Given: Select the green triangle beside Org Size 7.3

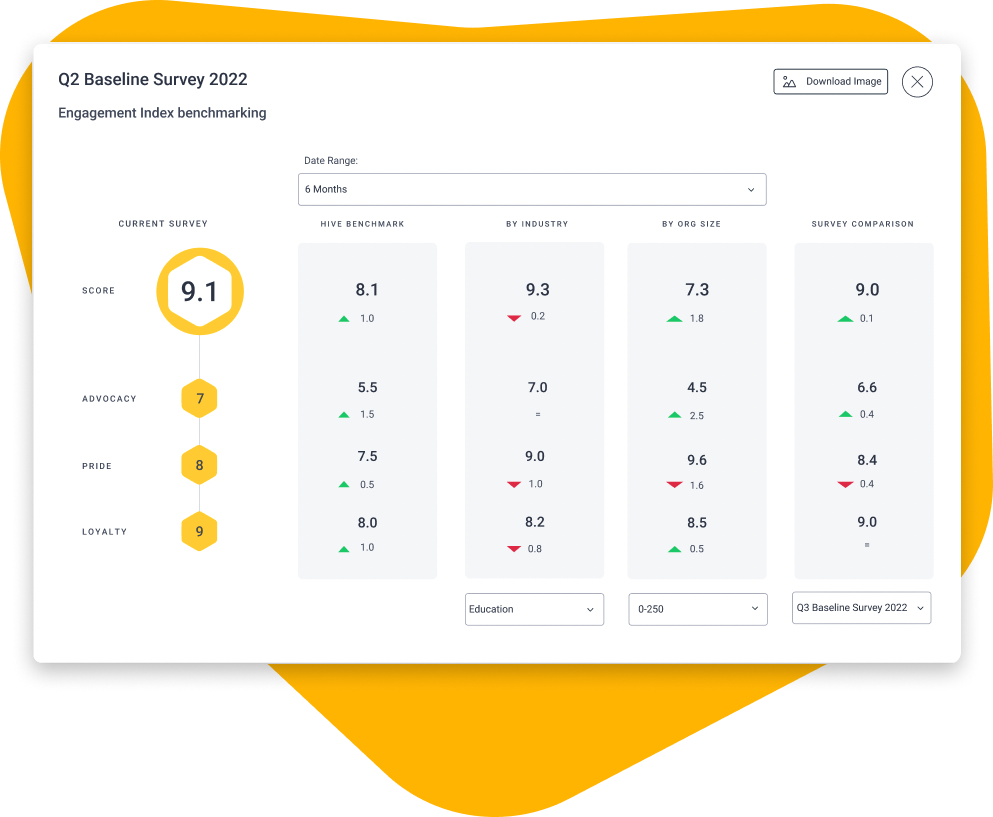Looking at the screenshot, I should coord(673,319).
